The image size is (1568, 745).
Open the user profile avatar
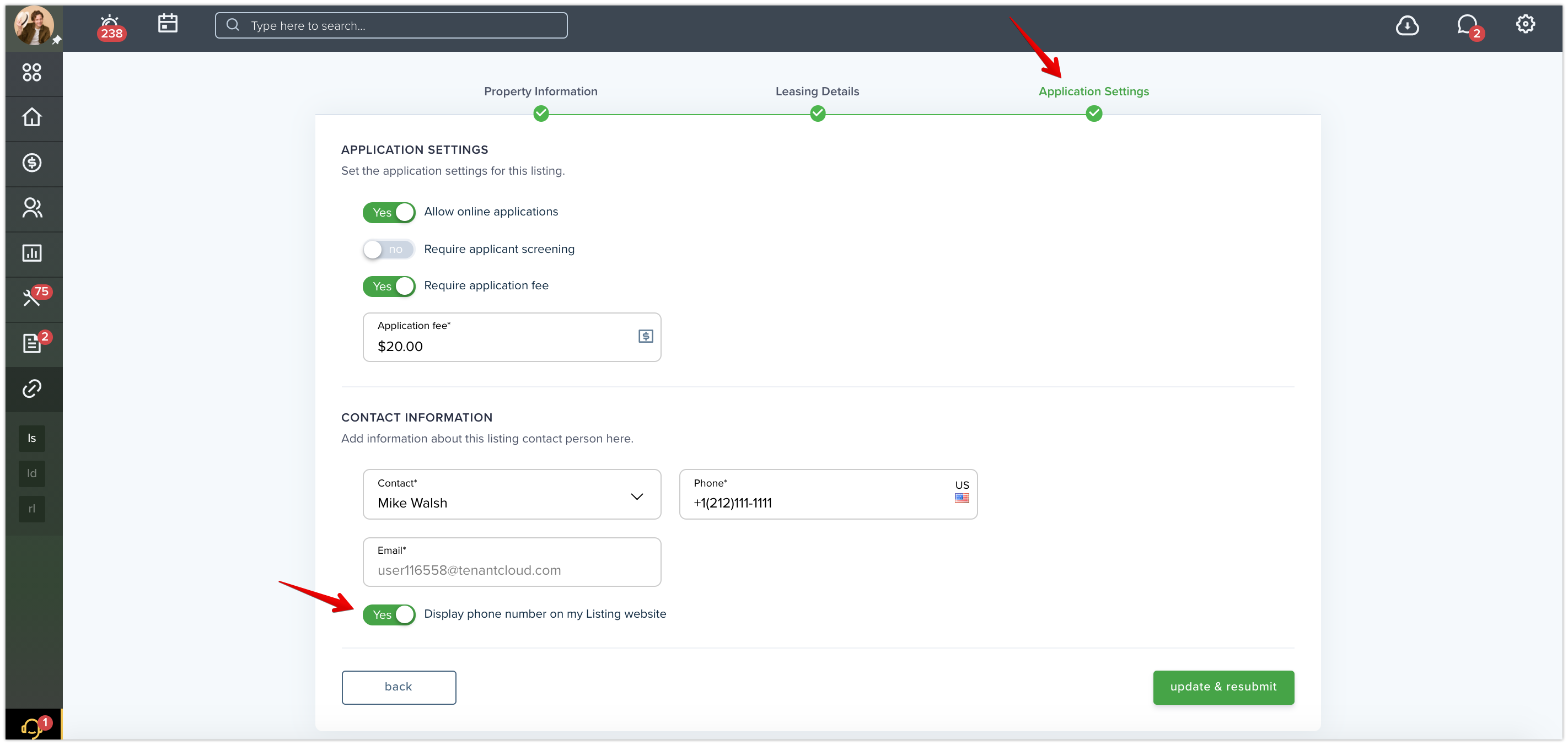tap(34, 25)
